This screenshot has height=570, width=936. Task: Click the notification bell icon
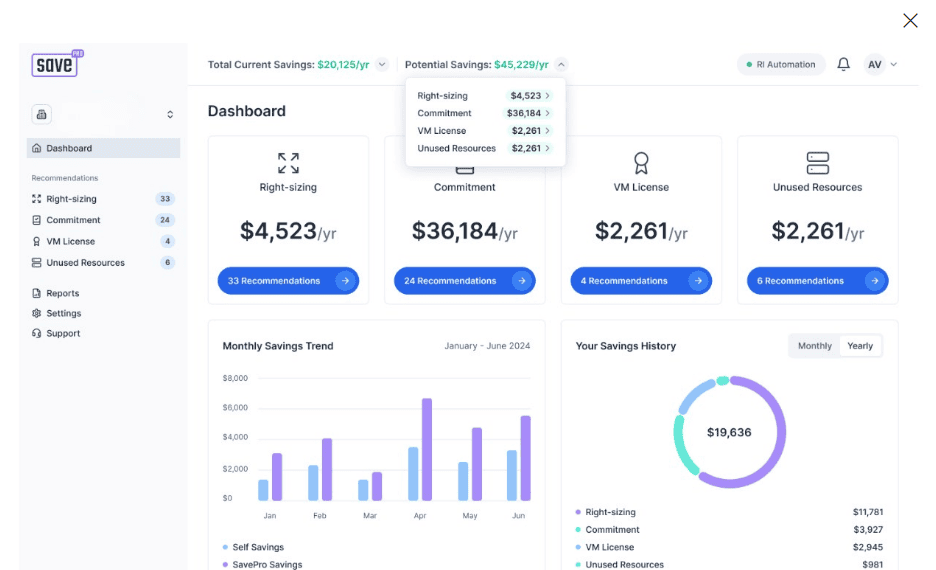coord(843,64)
